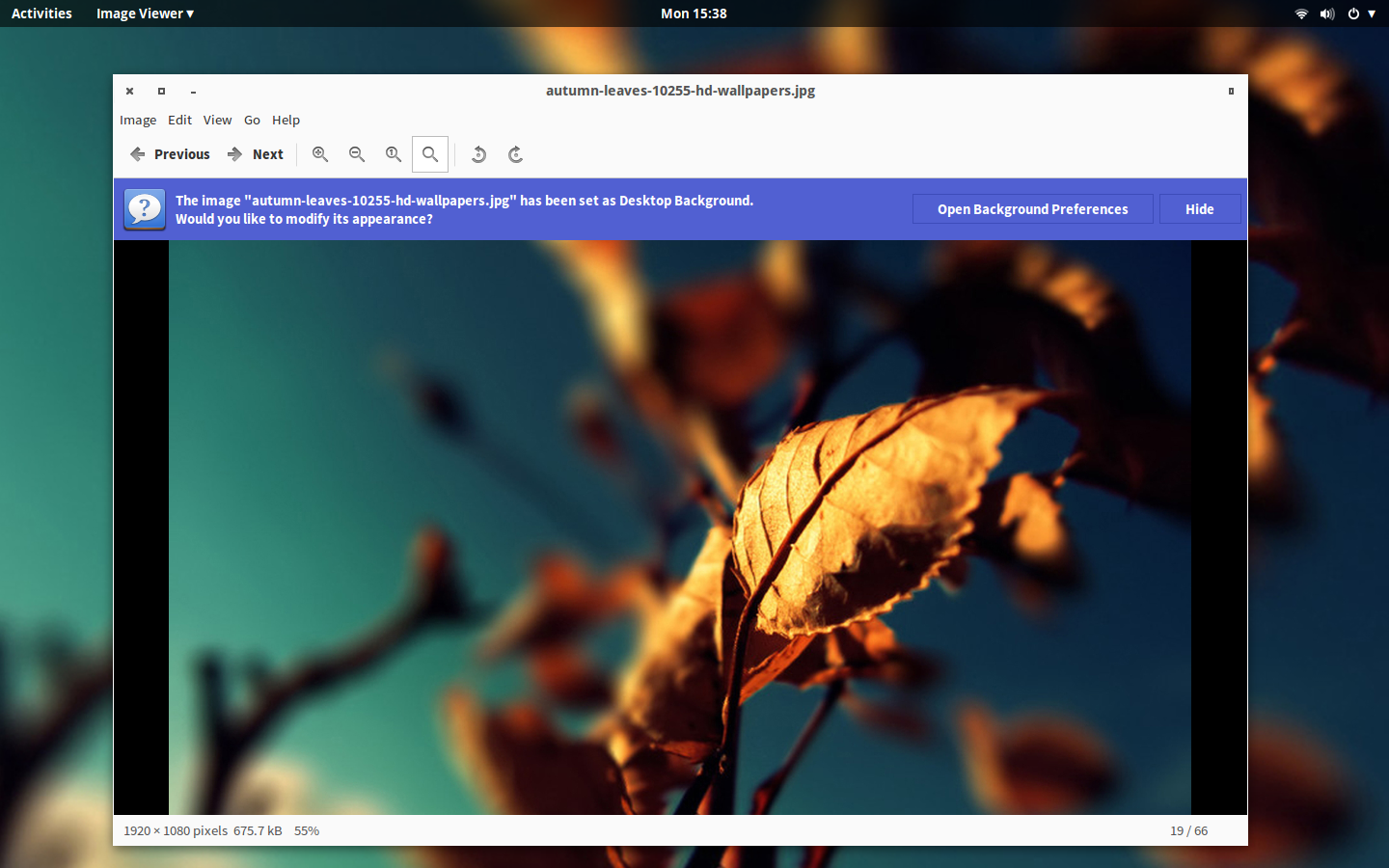Expand the Image Viewer application menu
This screenshot has height=868, width=1389.
tap(145, 14)
